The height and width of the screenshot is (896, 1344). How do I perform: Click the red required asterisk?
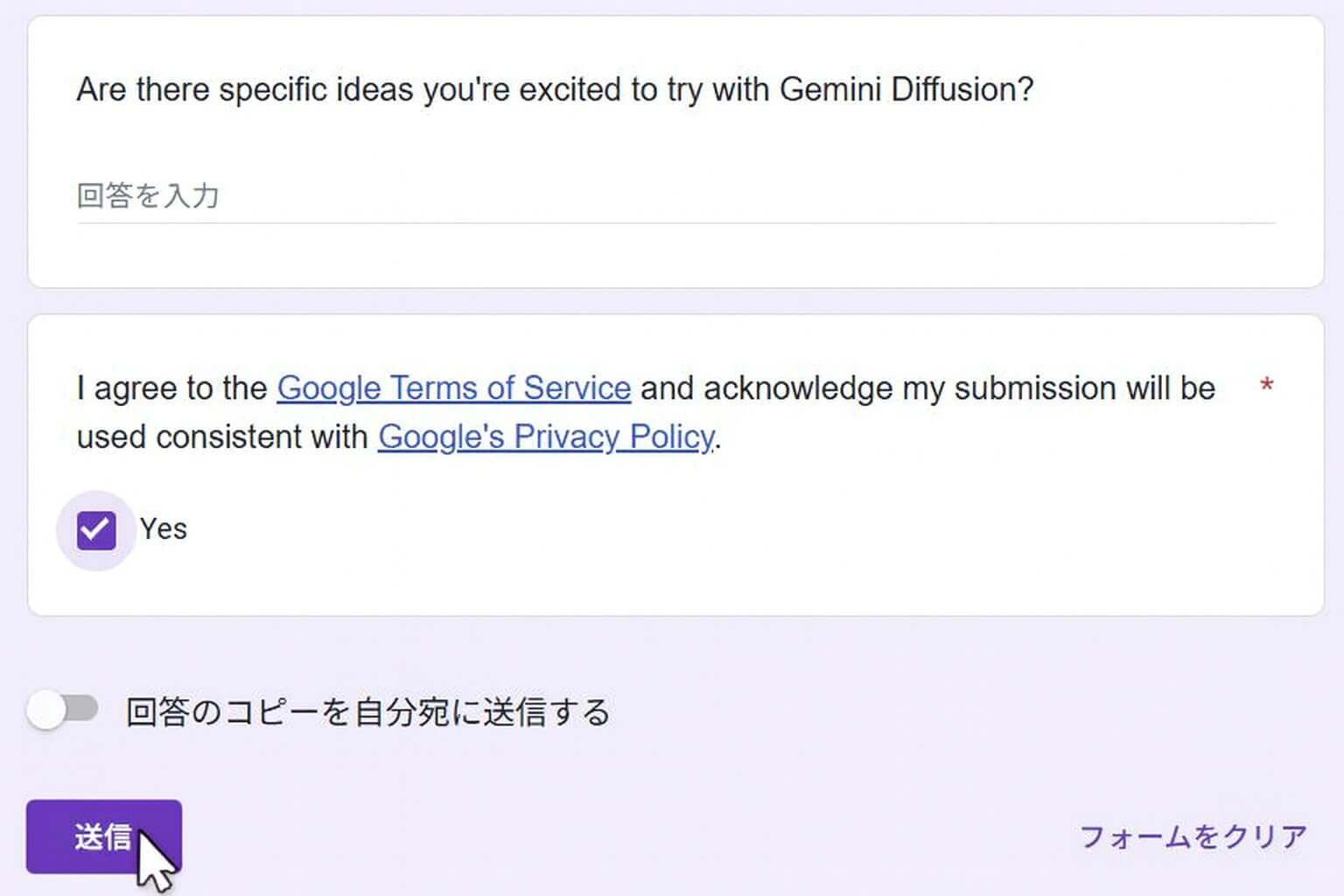1266,385
